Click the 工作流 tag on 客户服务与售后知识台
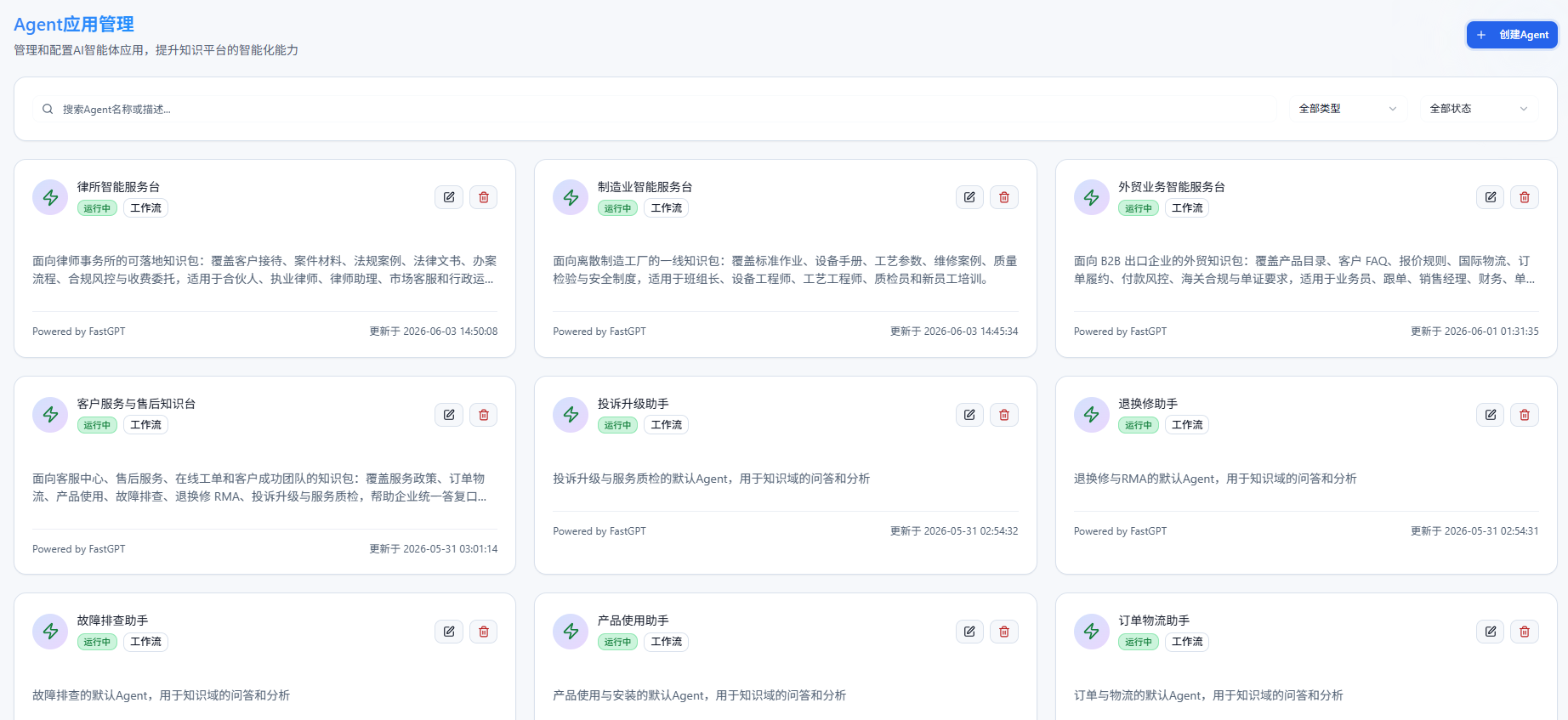The image size is (1568, 720). (145, 425)
